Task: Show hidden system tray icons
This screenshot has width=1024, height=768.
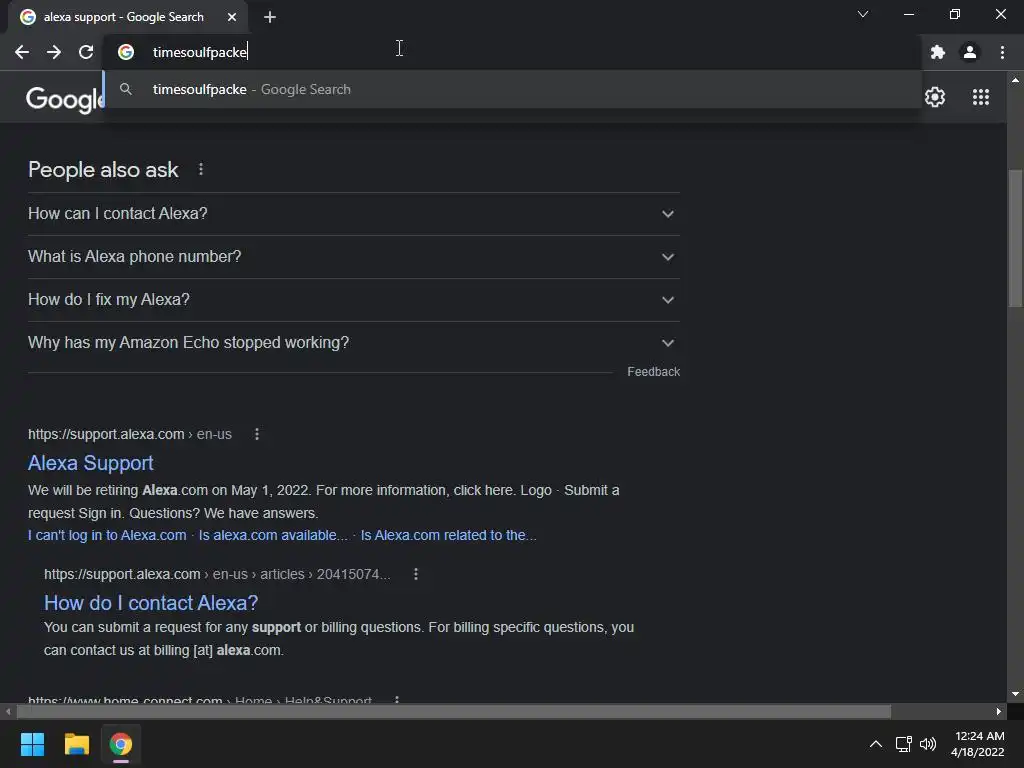Action: 876,744
